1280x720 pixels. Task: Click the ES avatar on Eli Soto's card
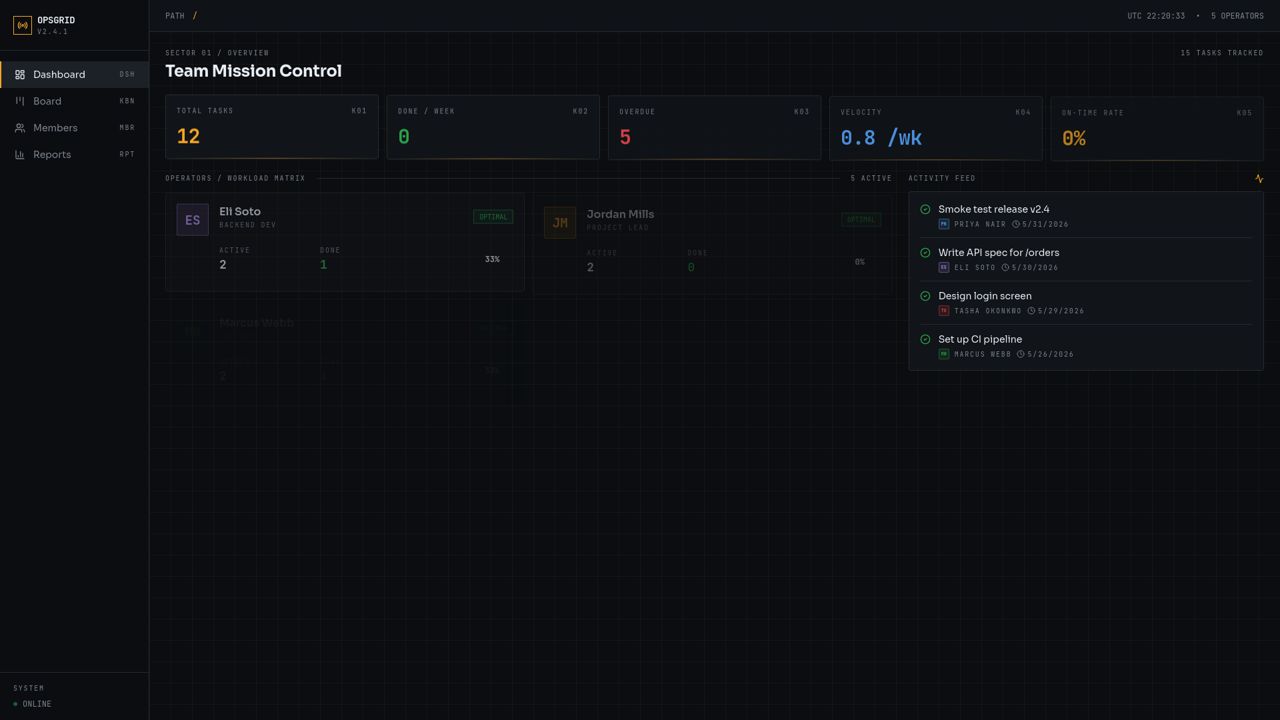tap(193, 220)
